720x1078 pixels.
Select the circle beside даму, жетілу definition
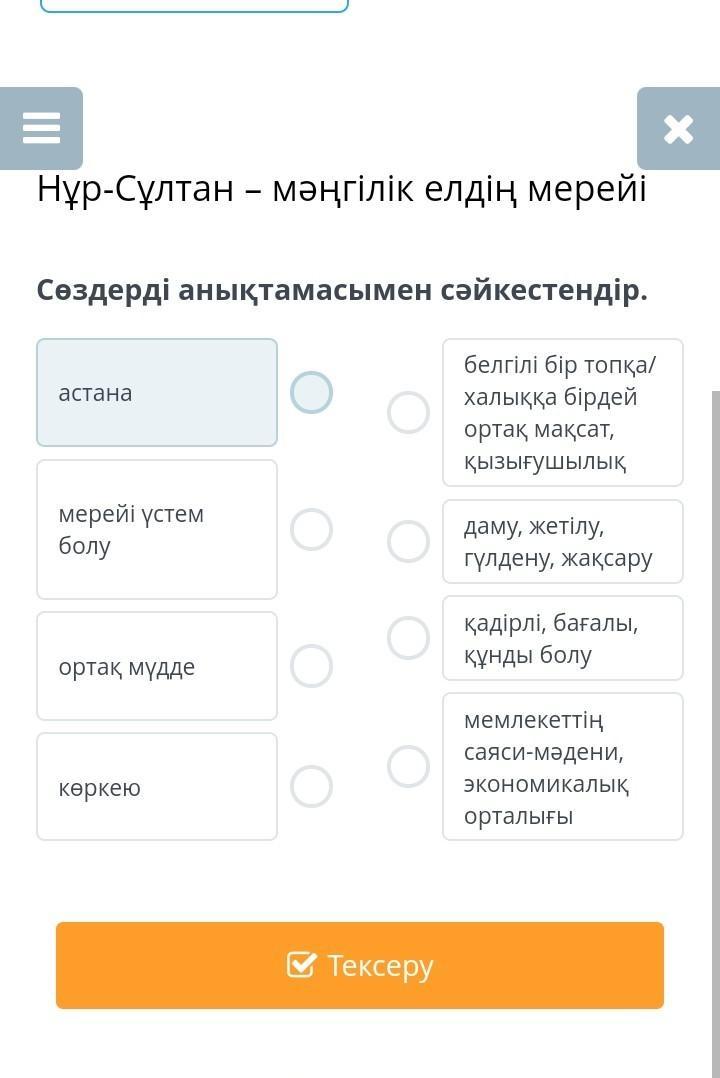pyautogui.click(x=408, y=542)
